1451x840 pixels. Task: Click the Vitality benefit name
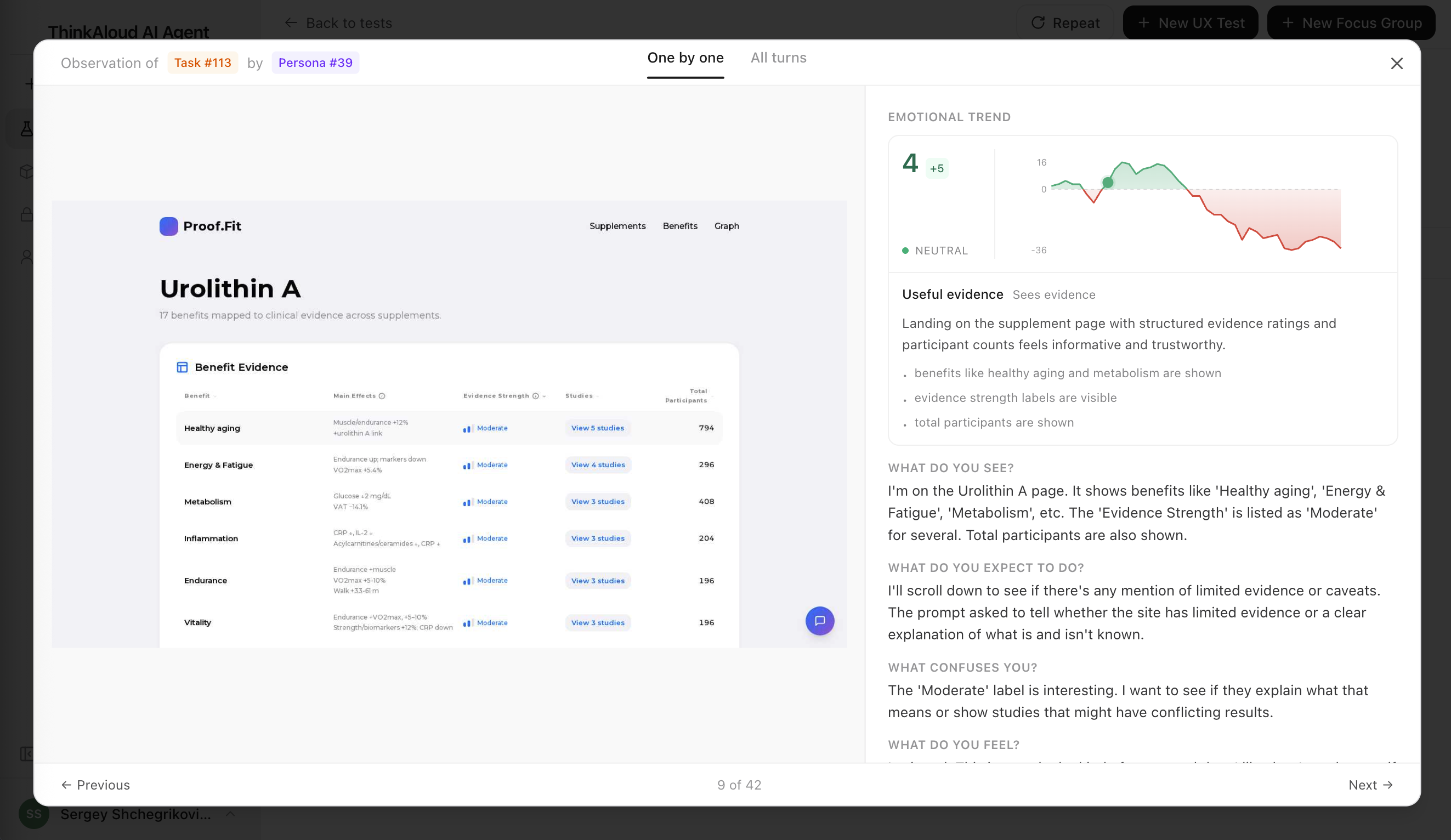pos(197,623)
